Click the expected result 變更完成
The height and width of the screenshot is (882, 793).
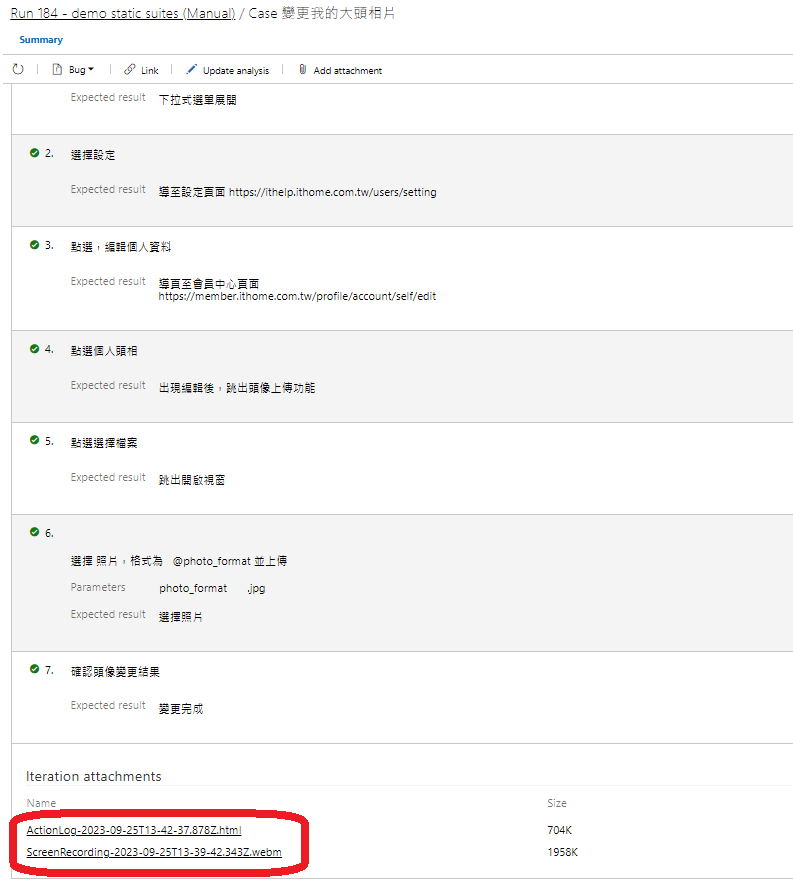coord(181,709)
